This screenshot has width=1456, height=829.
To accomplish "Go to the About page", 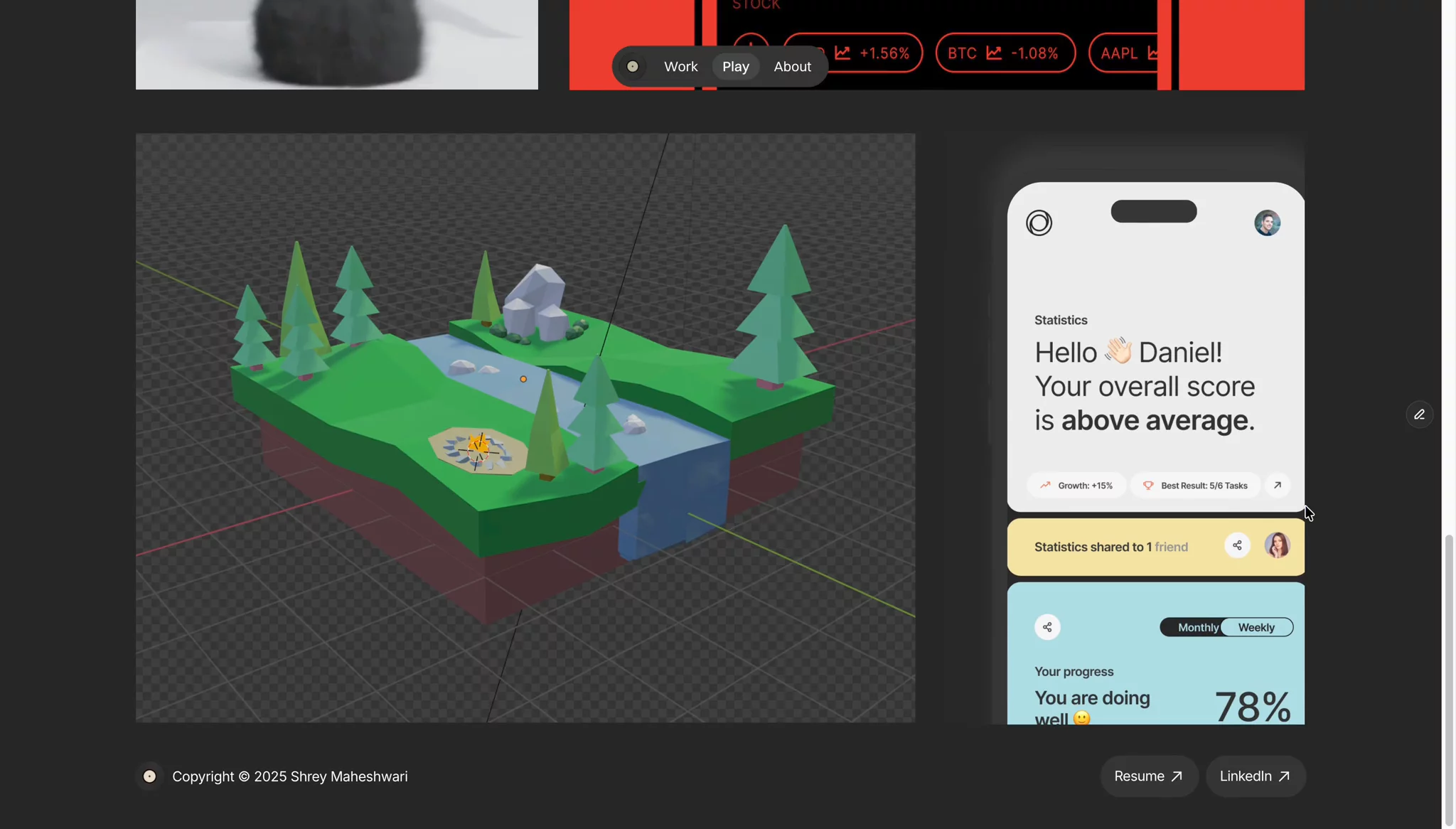I will (x=792, y=67).
